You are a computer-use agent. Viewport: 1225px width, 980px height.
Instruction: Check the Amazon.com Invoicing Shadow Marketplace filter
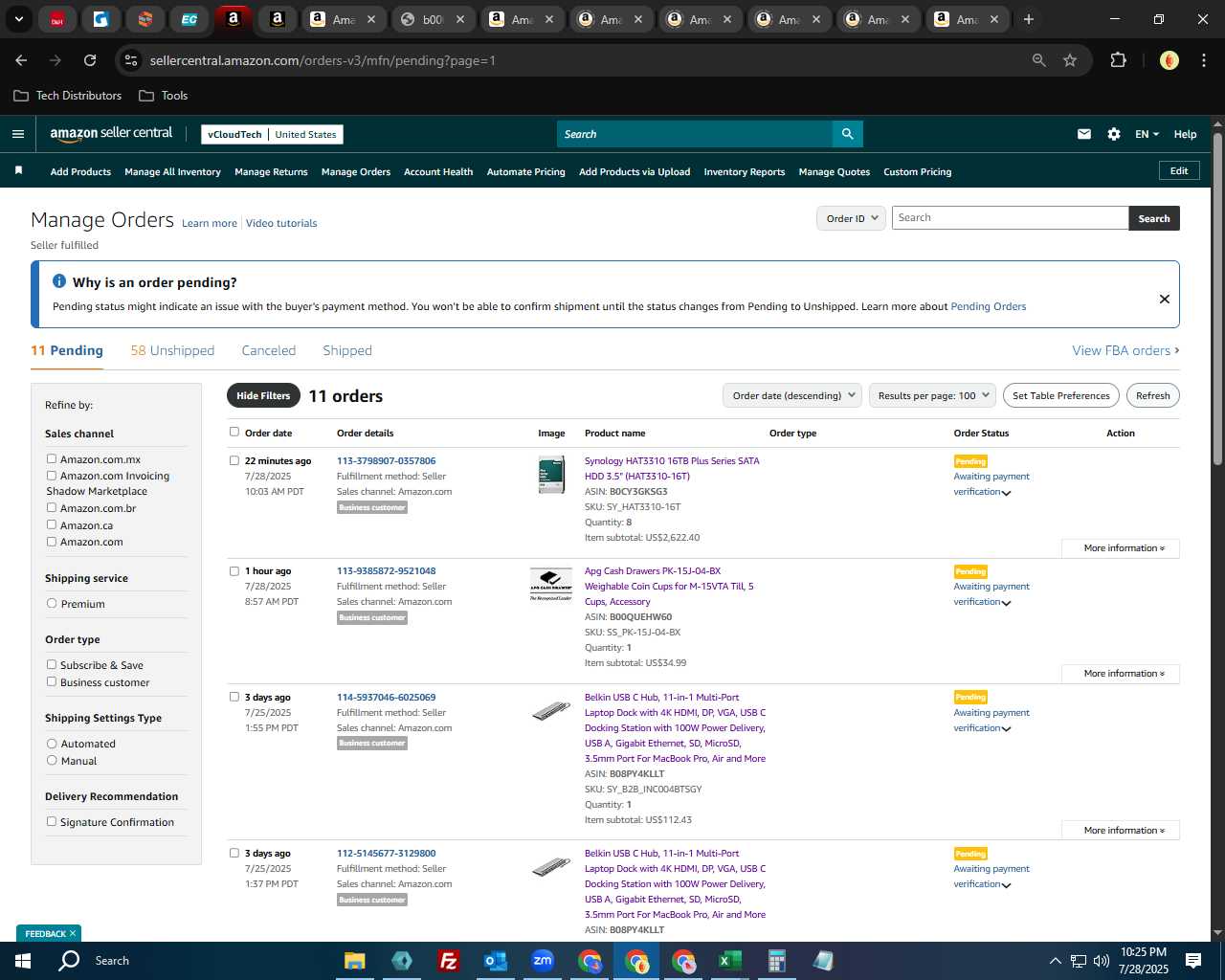pos(52,475)
